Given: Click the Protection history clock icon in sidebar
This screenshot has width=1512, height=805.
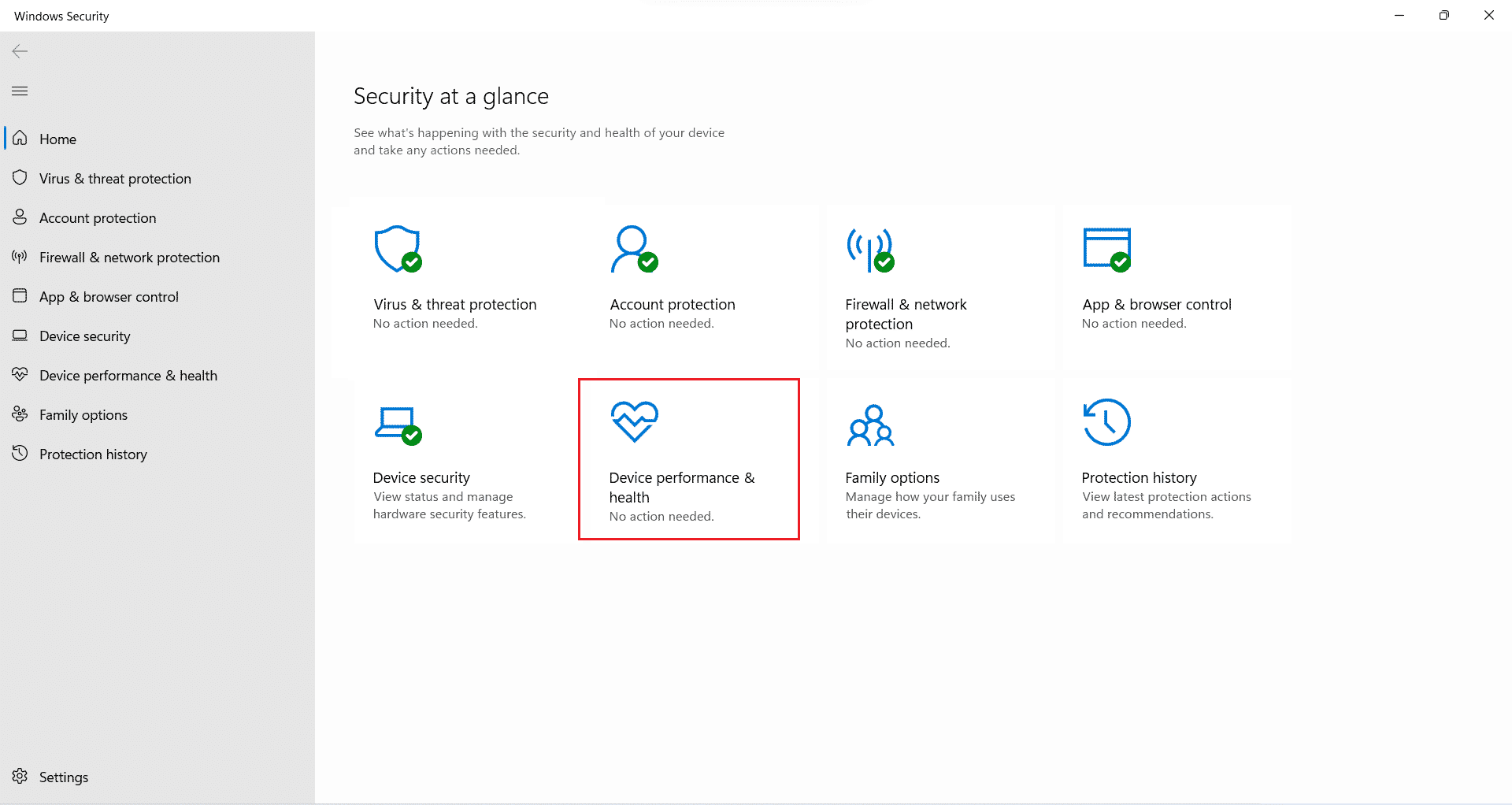Looking at the screenshot, I should 20,454.
